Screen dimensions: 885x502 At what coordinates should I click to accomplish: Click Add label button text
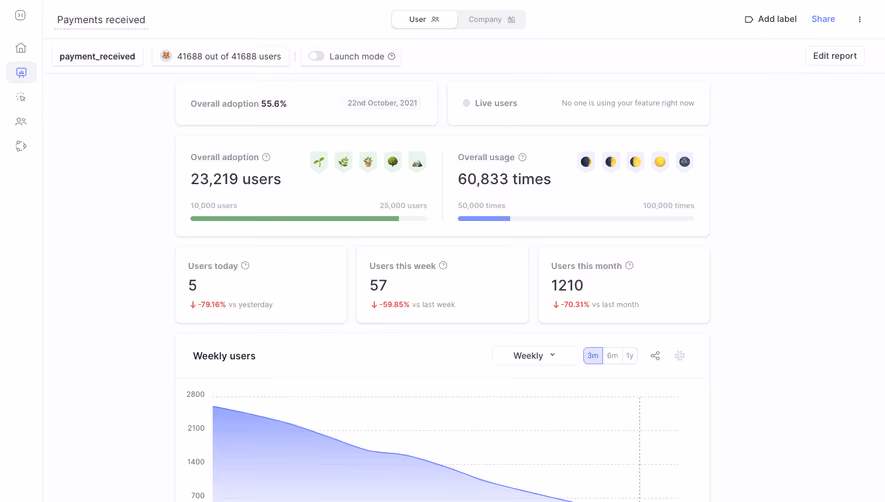777,19
